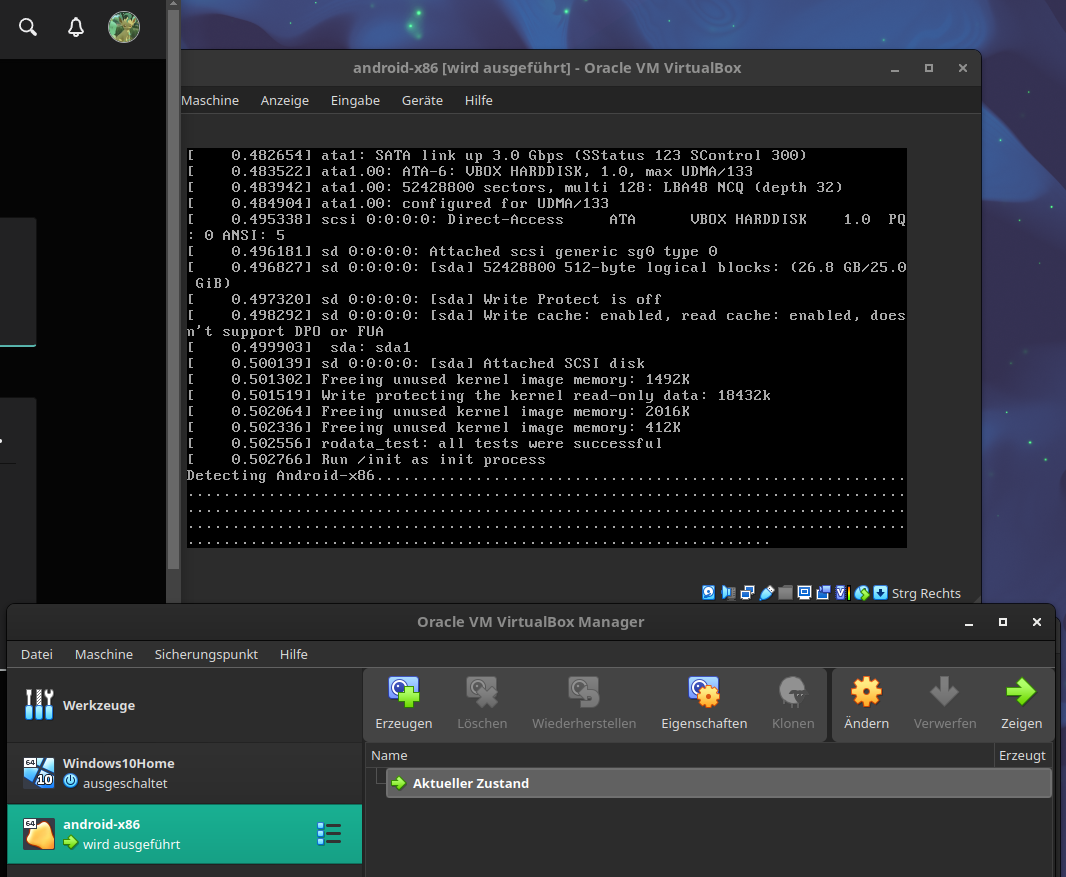Open the USB devices status icon
This screenshot has height=877, width=1066.
point(766,593)
